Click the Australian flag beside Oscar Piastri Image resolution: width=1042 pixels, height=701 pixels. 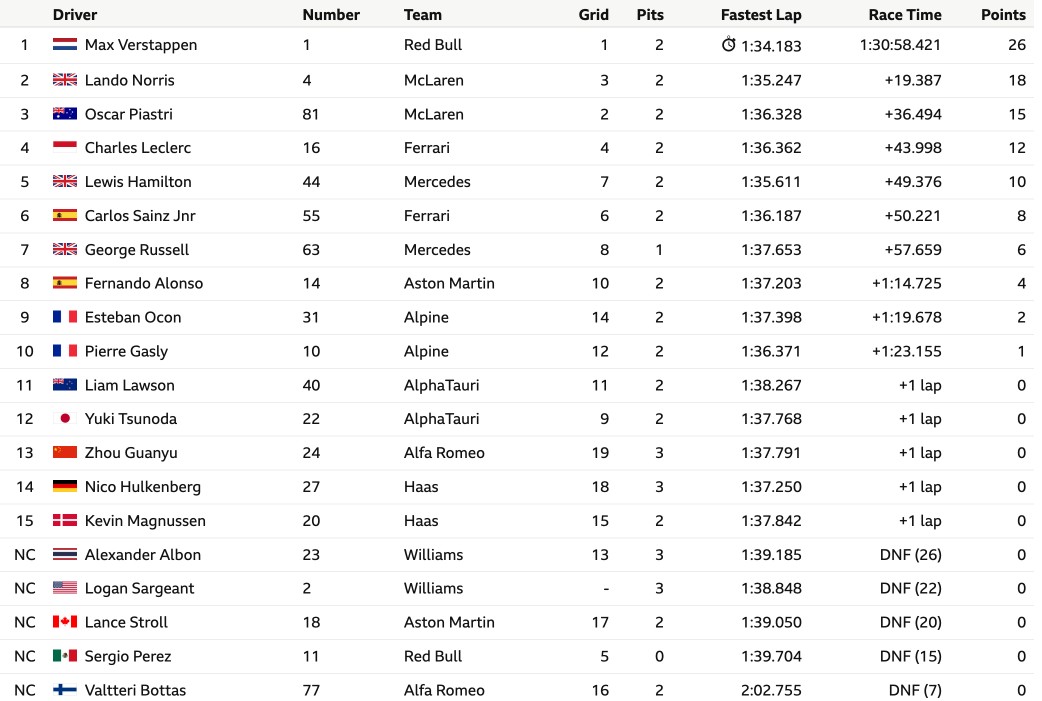pyautogui.click(x=64, y=114)
